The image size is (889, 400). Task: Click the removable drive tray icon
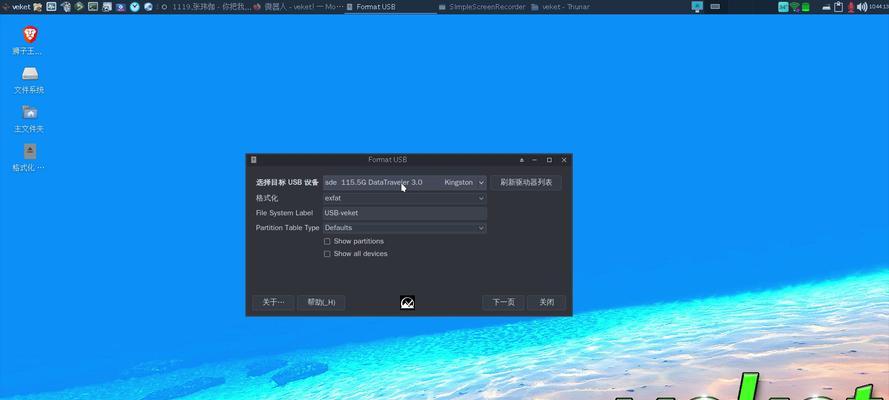827,7
